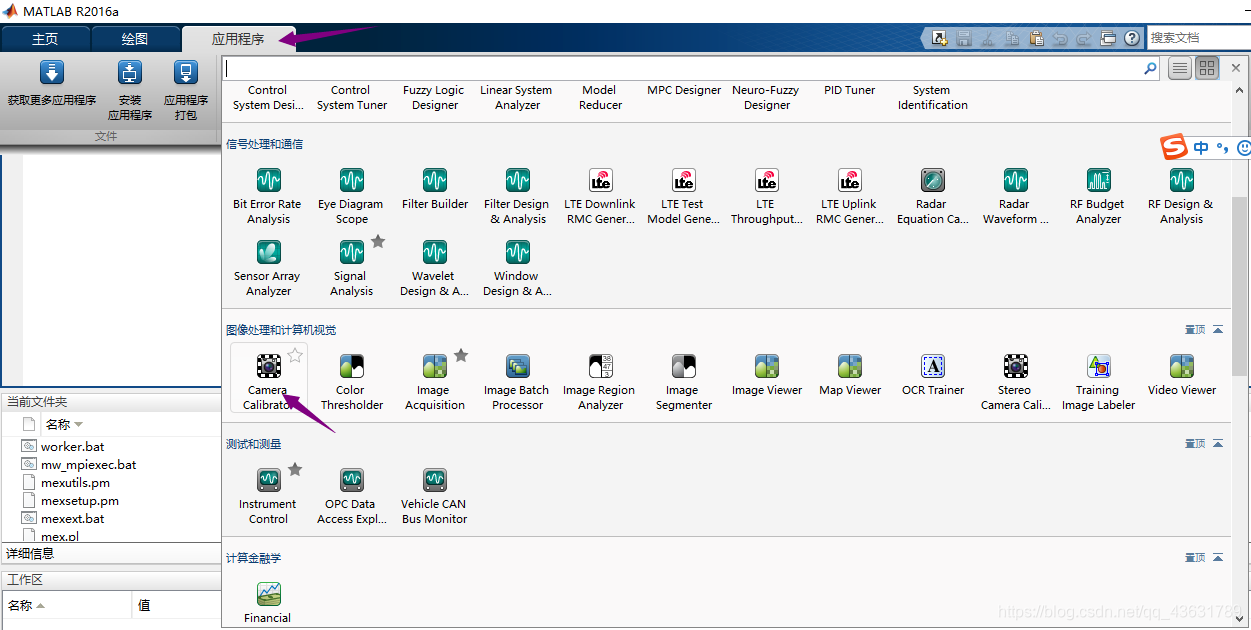Open the Eye Diagram Scope app

351,195
